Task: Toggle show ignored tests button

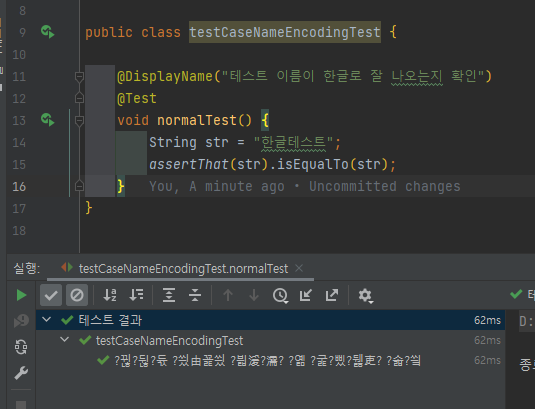Action: 77,295
